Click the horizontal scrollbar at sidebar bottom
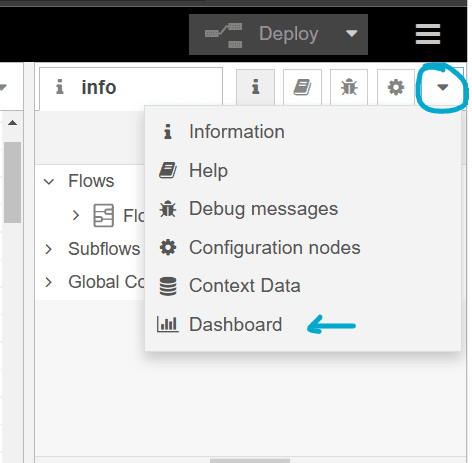Viewport: 472px width, 463px height. click(x=250, y=461)
